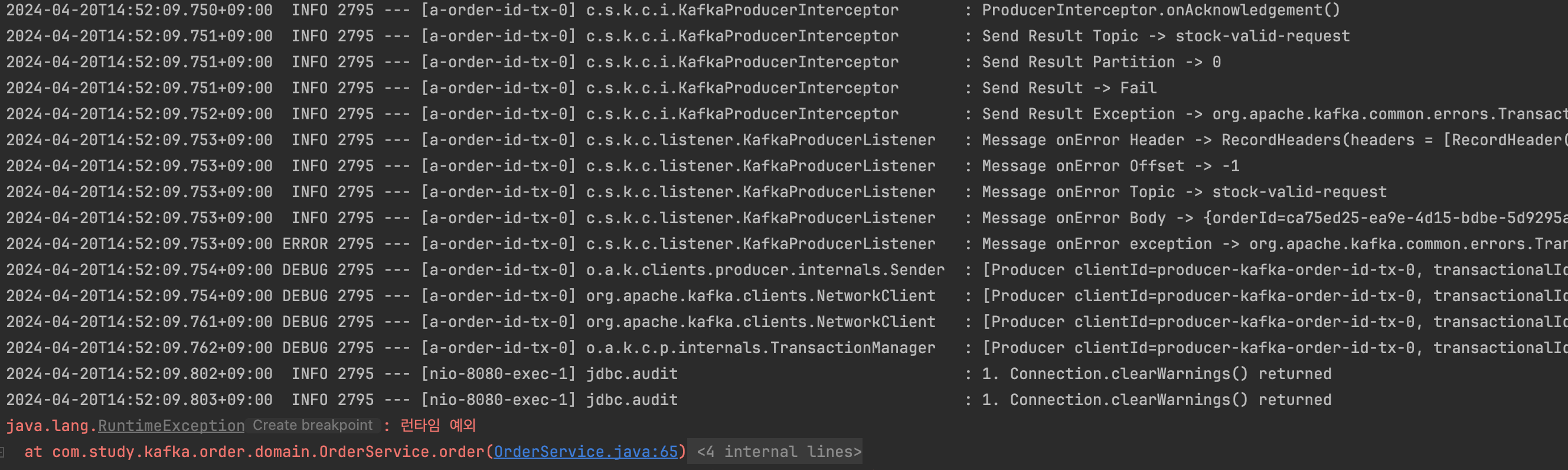This screenshot has height=470, width=1568.
Task: Click the 'Message onError Topic' log message
Action: 1184,192
